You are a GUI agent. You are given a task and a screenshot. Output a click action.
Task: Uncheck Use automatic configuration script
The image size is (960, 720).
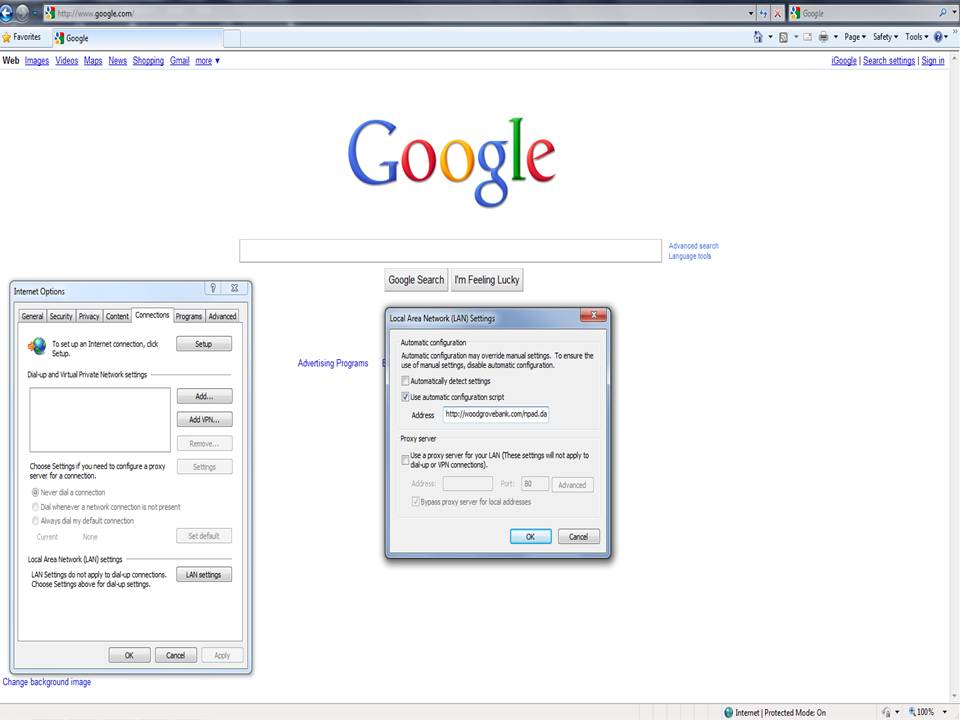tap(405, 397)
